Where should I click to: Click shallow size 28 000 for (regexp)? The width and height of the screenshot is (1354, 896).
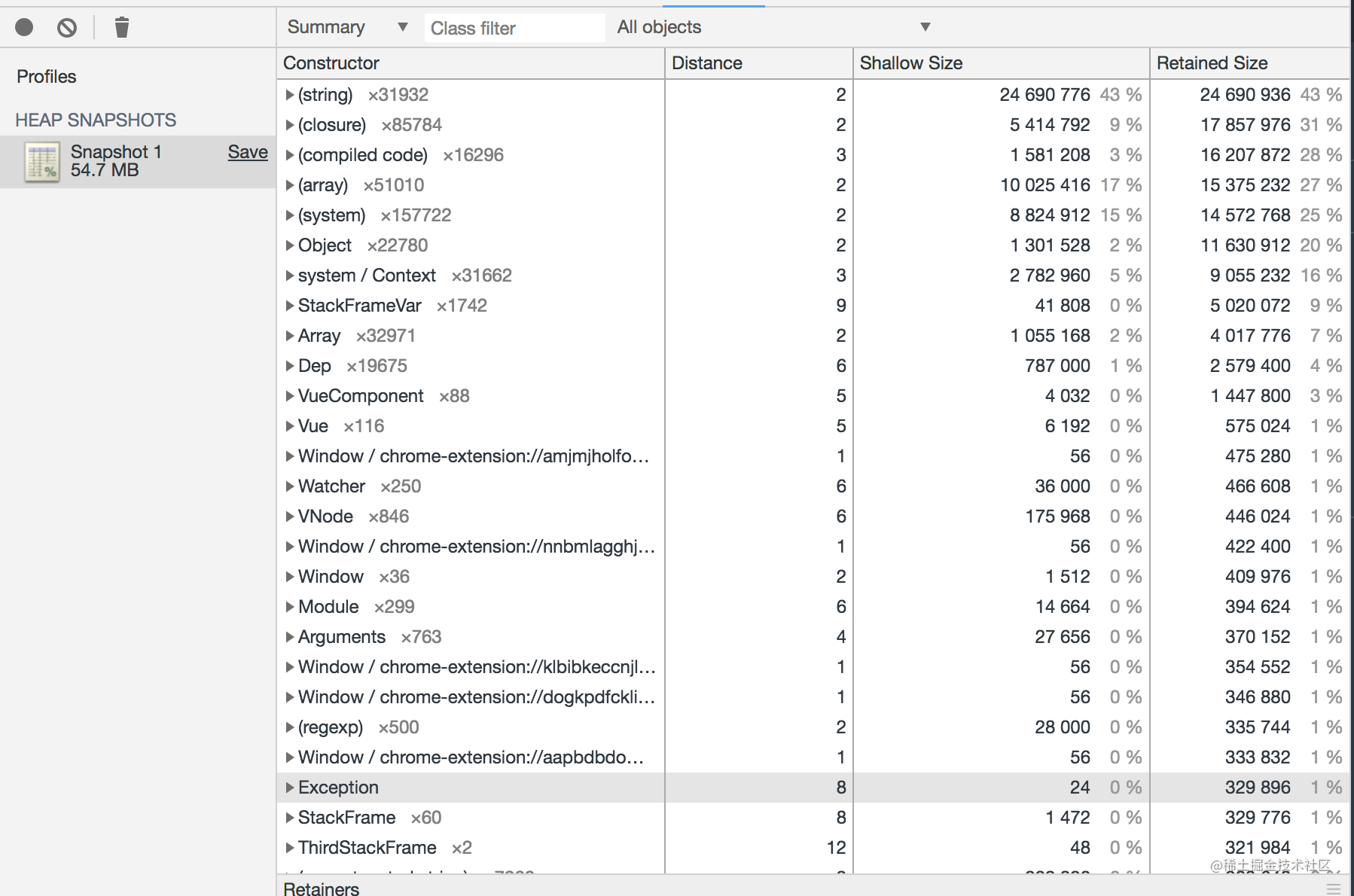1062,727
